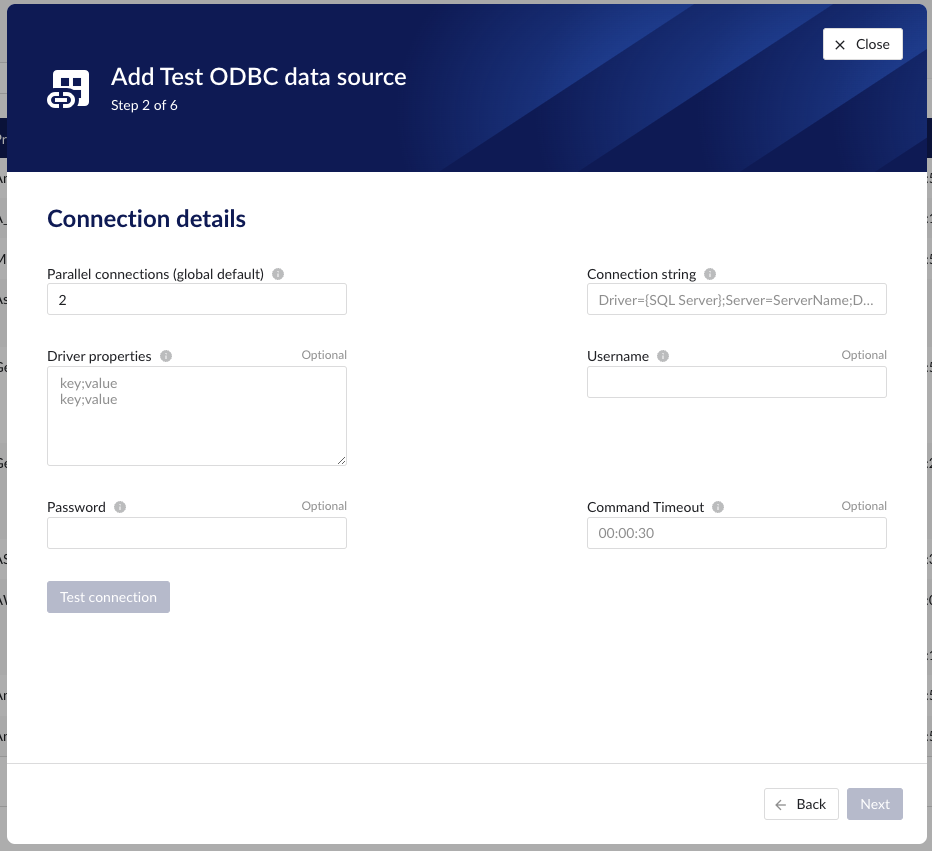Click the Next button
This screenshot has height=851, width=932.
point(875,804)
